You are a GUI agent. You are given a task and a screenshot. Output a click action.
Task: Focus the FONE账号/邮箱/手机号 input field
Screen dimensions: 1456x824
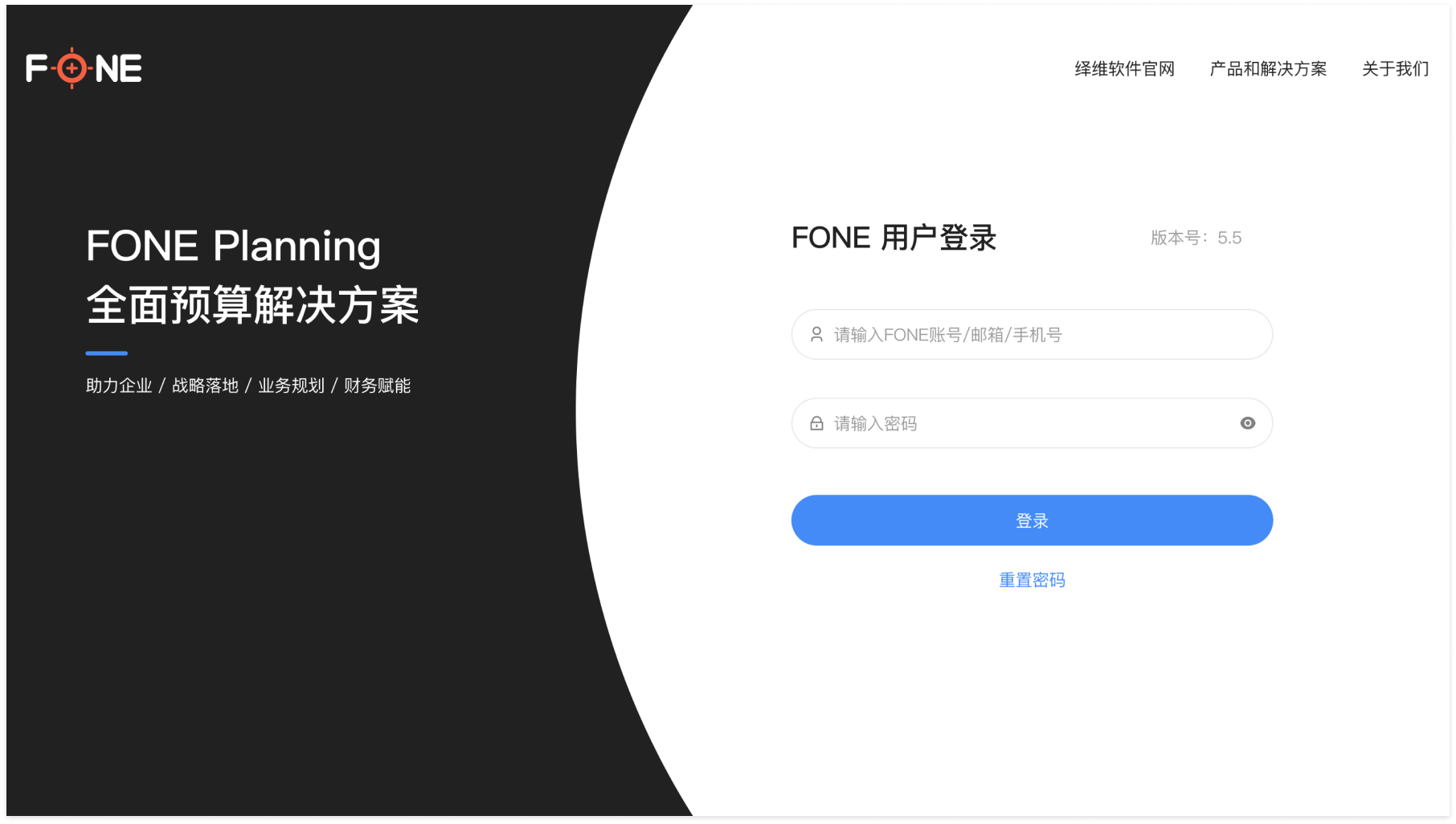click(1032, 334)
